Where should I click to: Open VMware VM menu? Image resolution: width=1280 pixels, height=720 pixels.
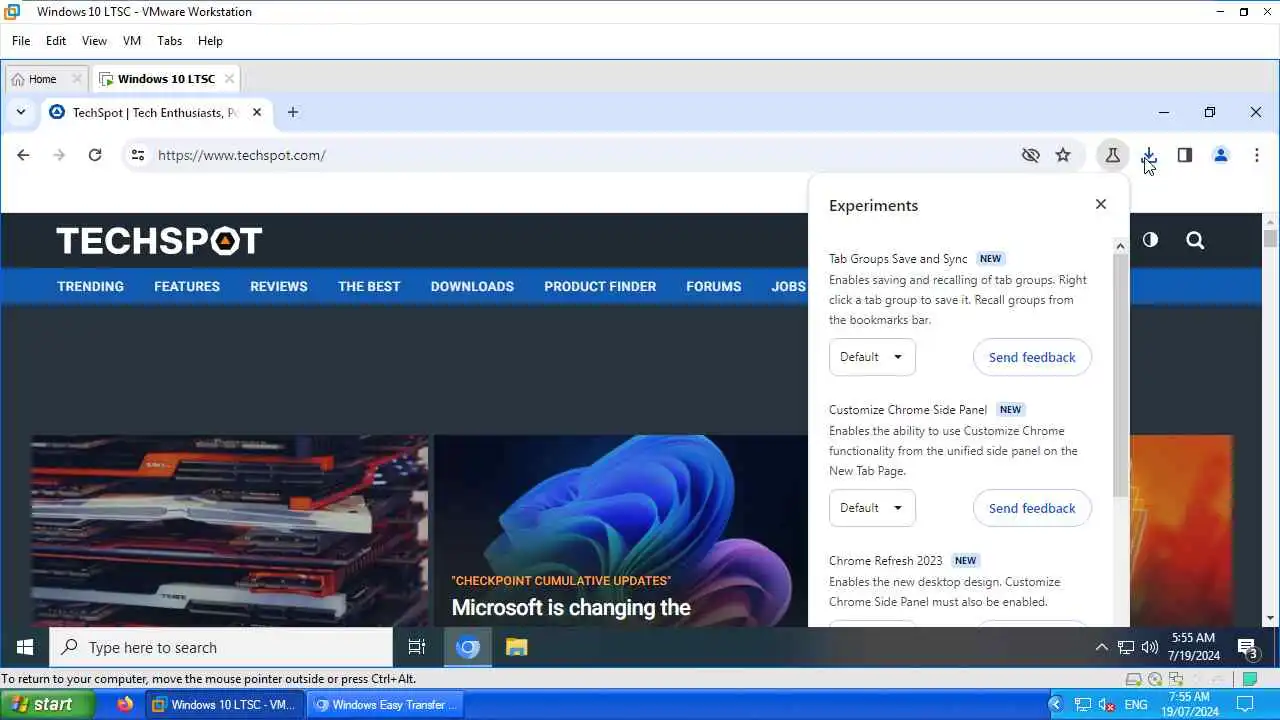click(x=132, y=41)
